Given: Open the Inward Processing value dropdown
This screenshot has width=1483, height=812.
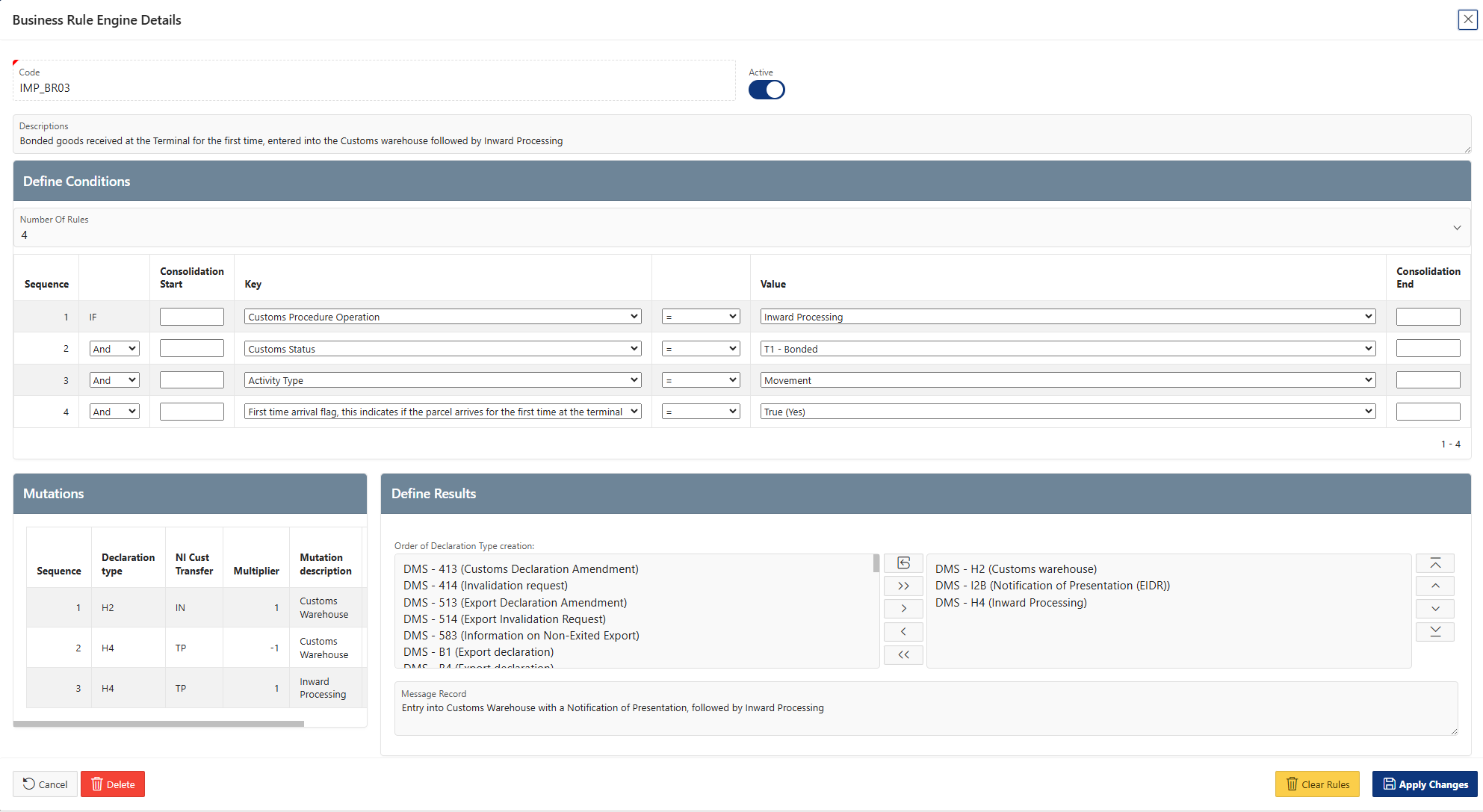Looking at the screenshot, I should coord(1068,317).
